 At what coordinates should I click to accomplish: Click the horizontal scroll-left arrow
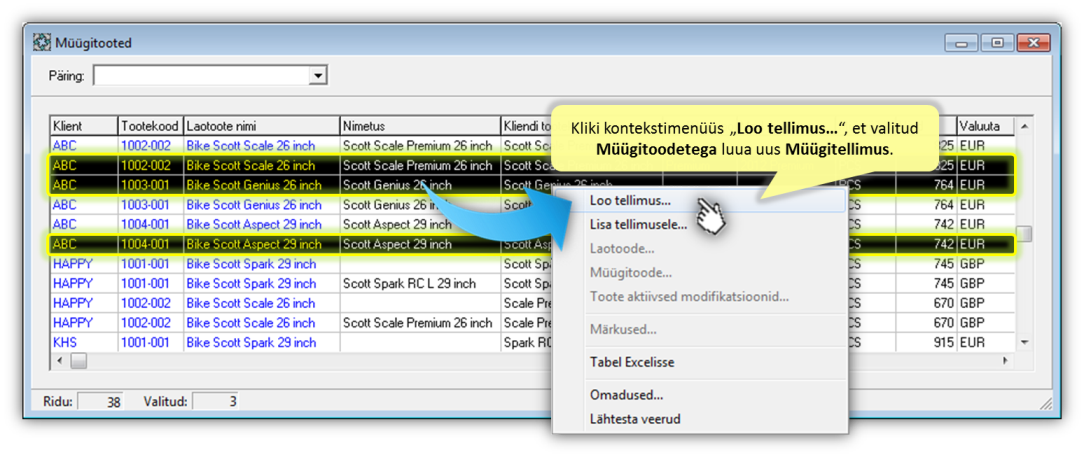pyautogui.click(x=59, y=360)
